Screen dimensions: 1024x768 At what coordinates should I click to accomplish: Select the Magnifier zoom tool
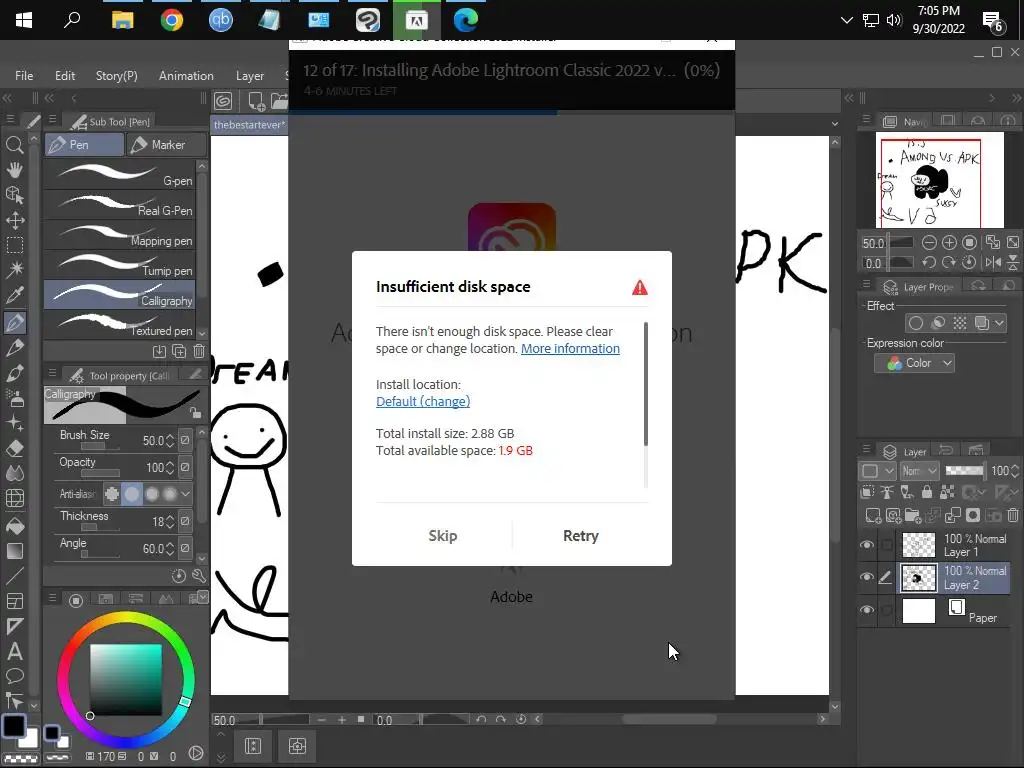[x=14, y=145]
